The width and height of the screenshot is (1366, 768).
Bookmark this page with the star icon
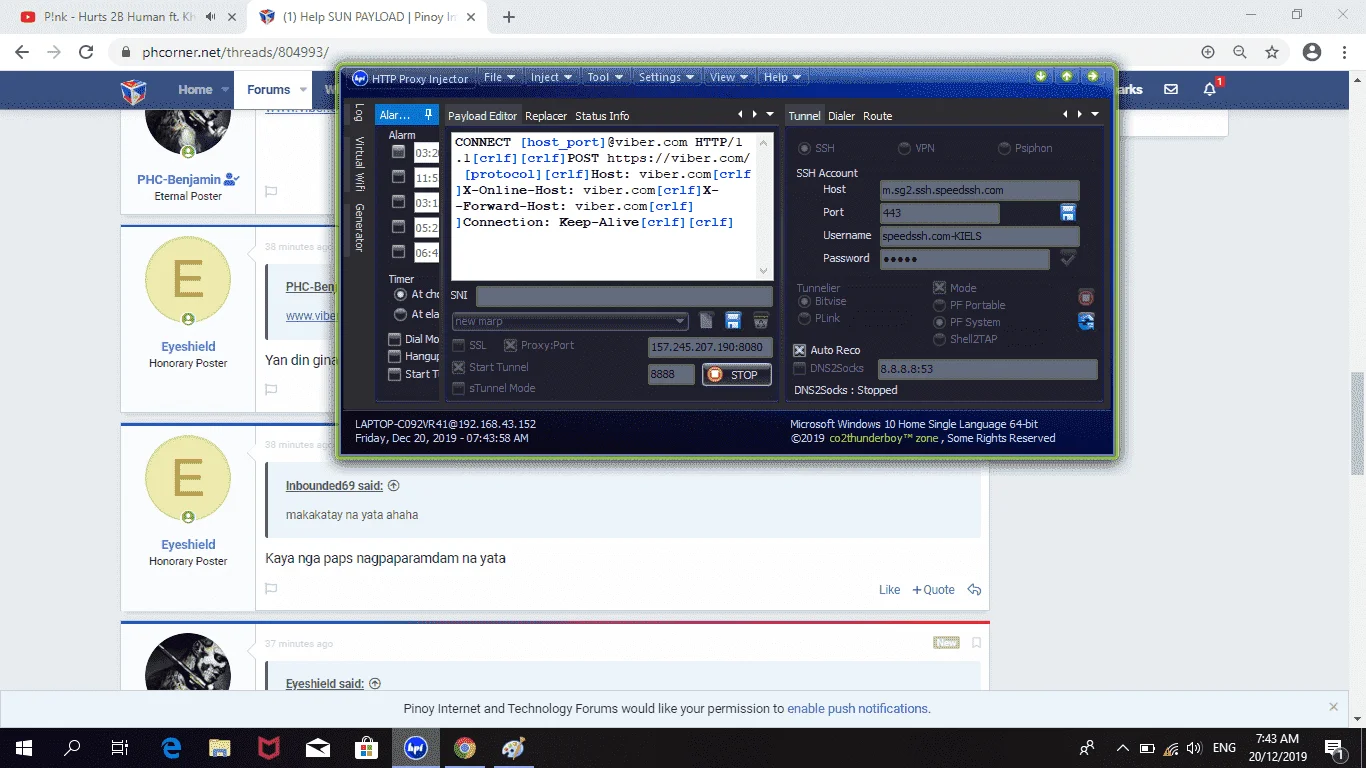[x=1272, y=52]
